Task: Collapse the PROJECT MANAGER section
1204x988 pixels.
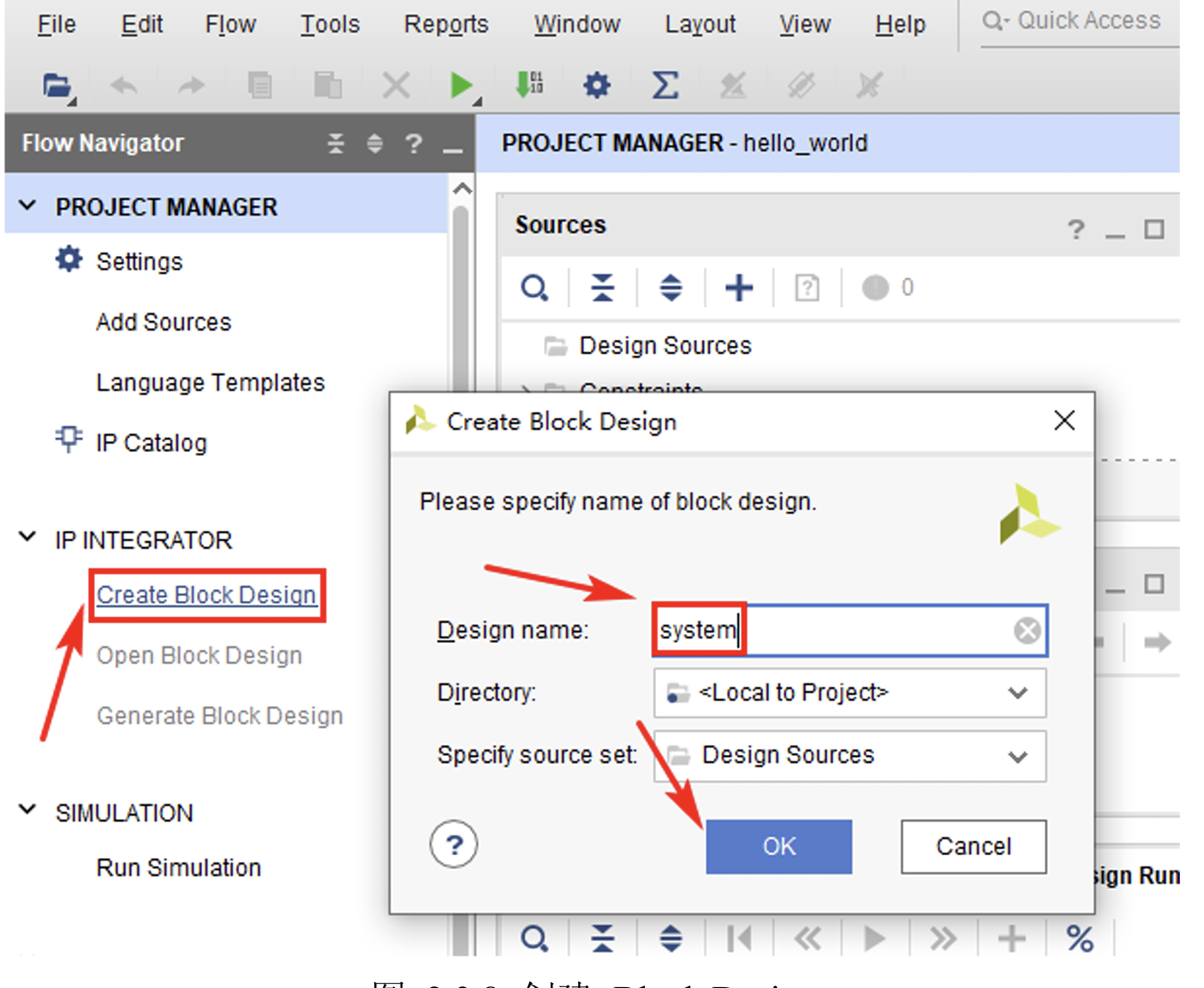Action: (x=27, y=206)
